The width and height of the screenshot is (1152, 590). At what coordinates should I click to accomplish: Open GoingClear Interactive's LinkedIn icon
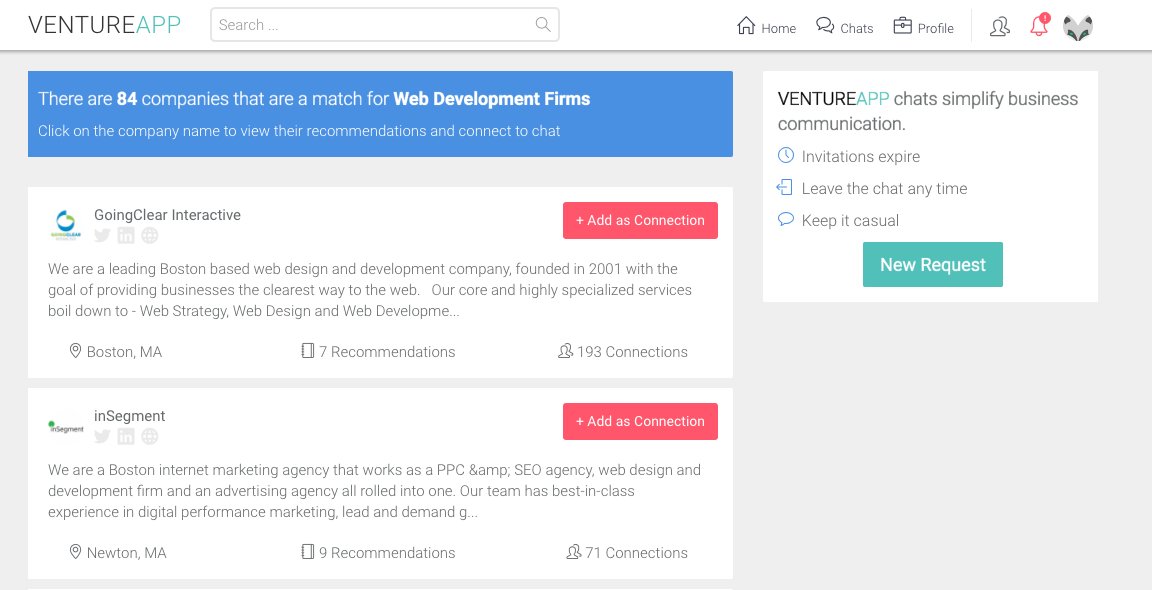point(126,235)
